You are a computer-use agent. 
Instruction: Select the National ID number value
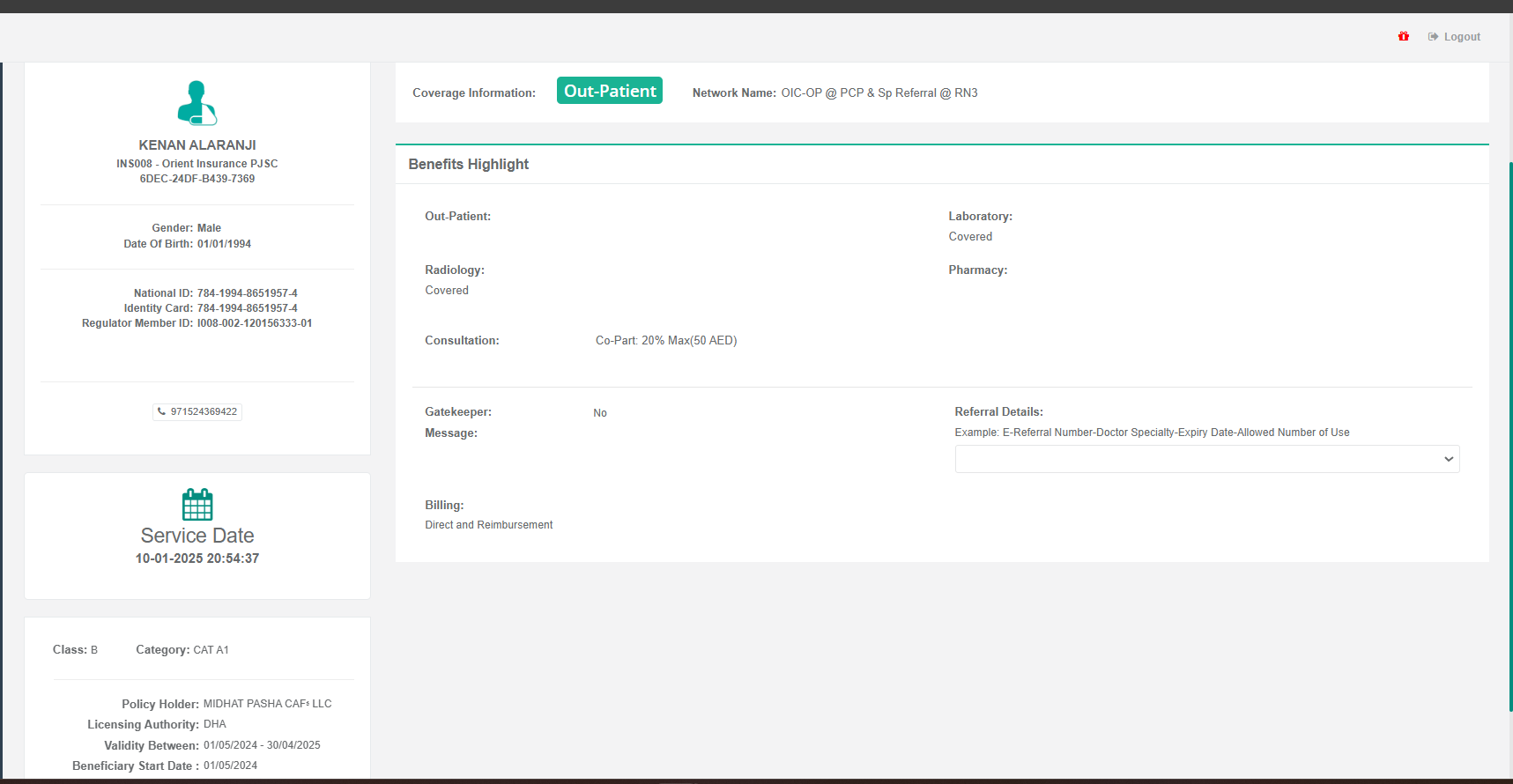point(247,293)
